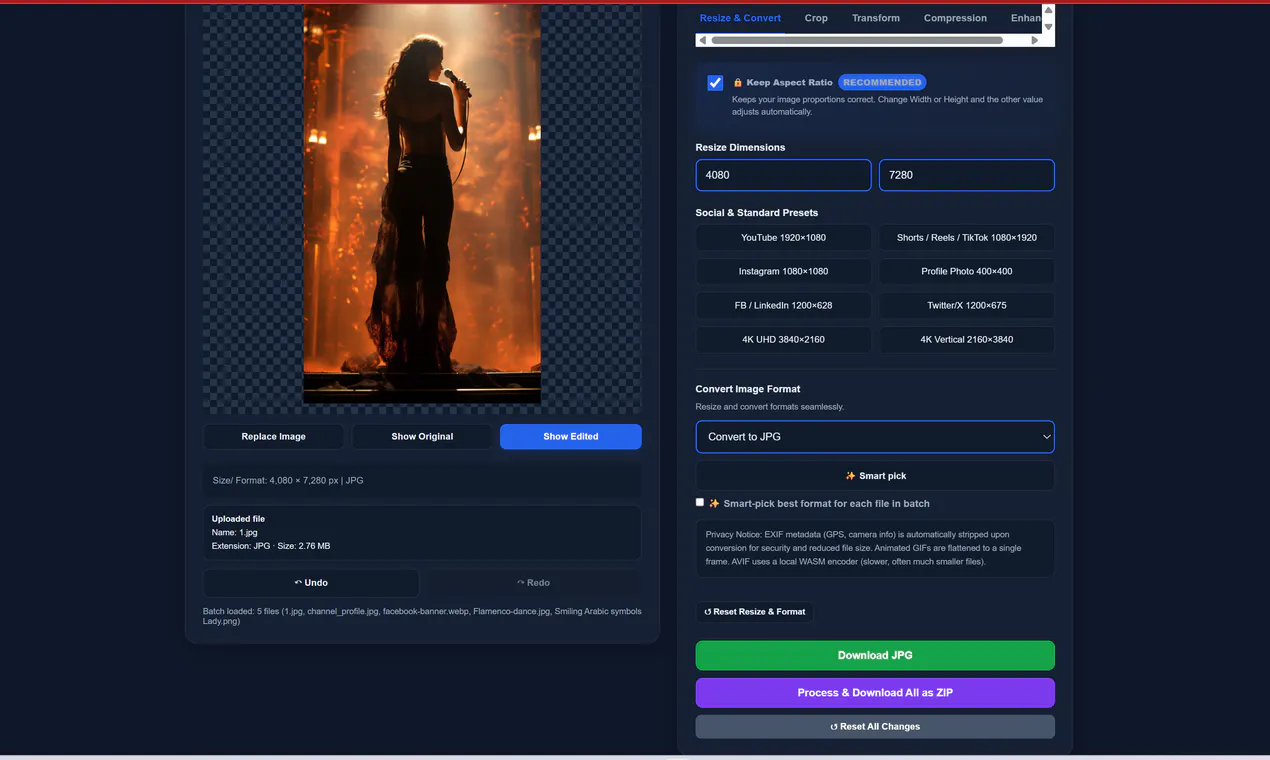This screenshot has height=760, width=1270.
Task: Click Reset All Changes
Action: click(875, 727)
